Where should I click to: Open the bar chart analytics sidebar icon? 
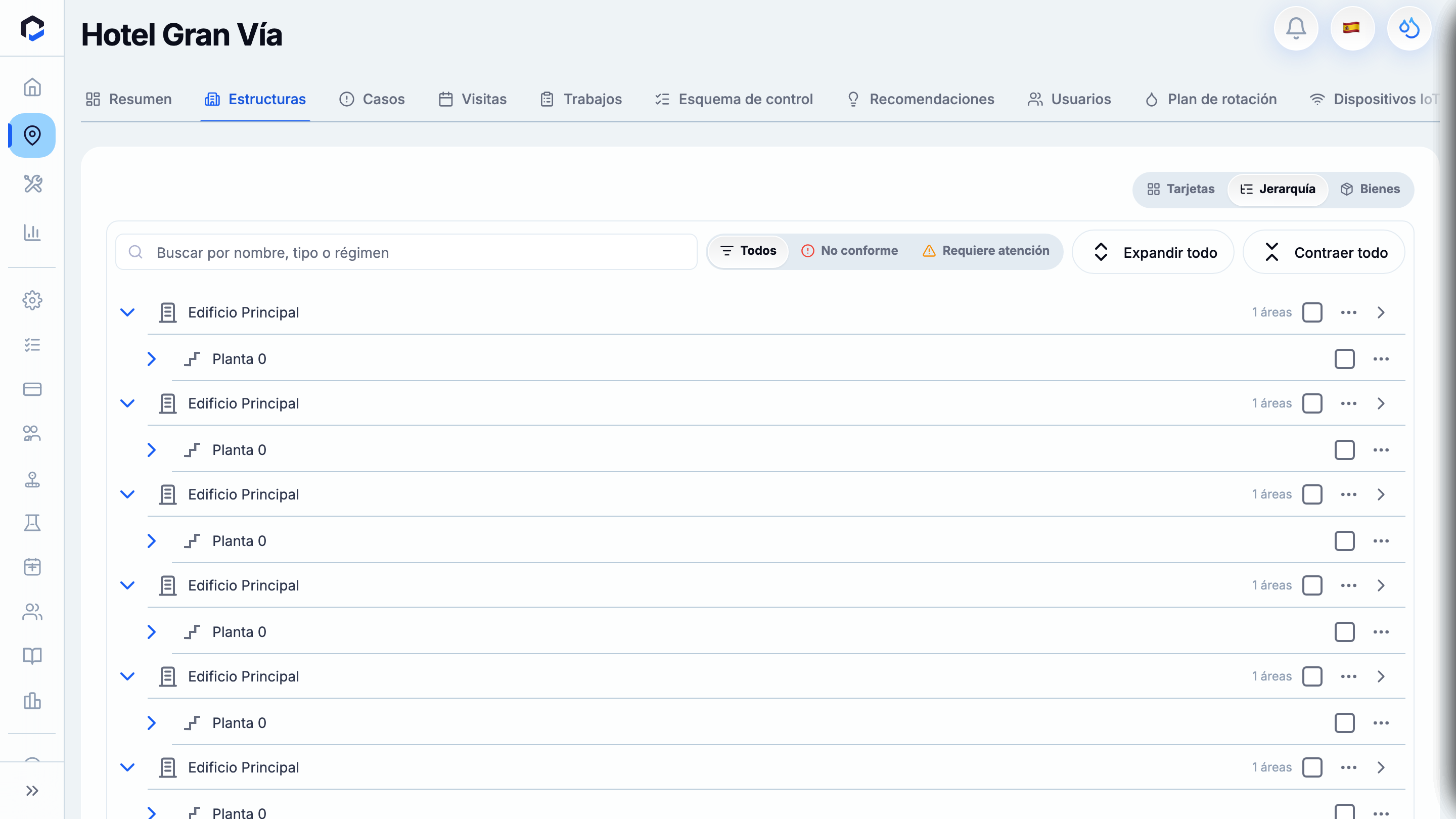(32, 233)
